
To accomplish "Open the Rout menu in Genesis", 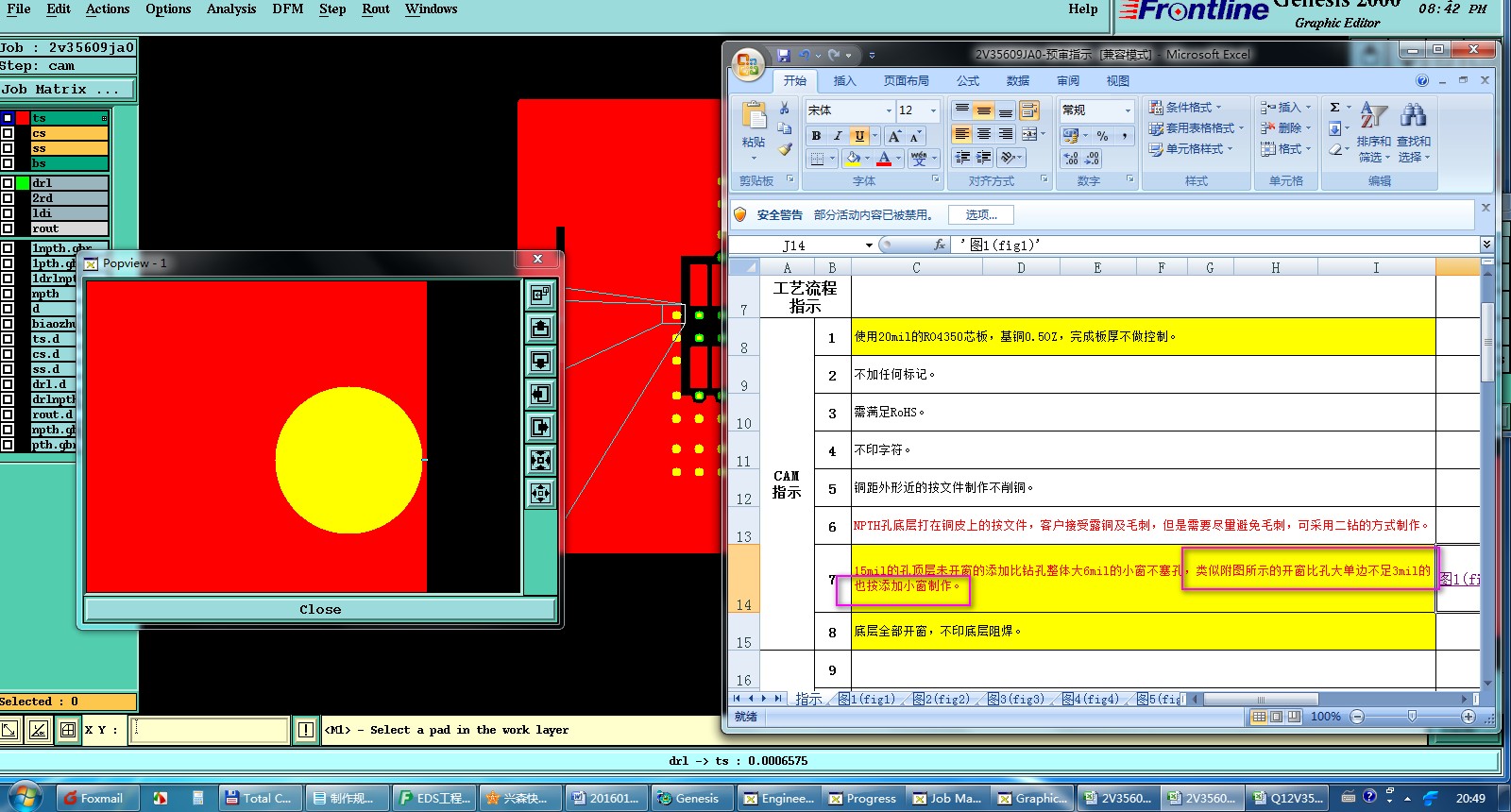I will (376, 9).
